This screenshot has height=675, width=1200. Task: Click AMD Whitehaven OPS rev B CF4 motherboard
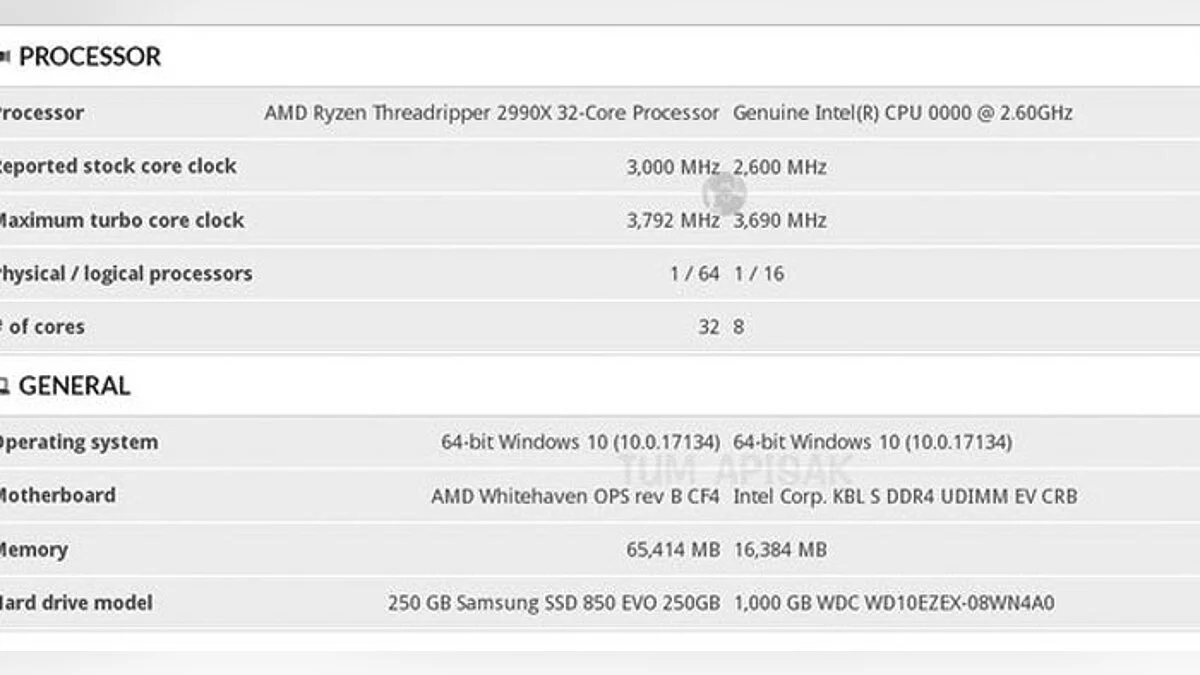[x=575, y=496]
